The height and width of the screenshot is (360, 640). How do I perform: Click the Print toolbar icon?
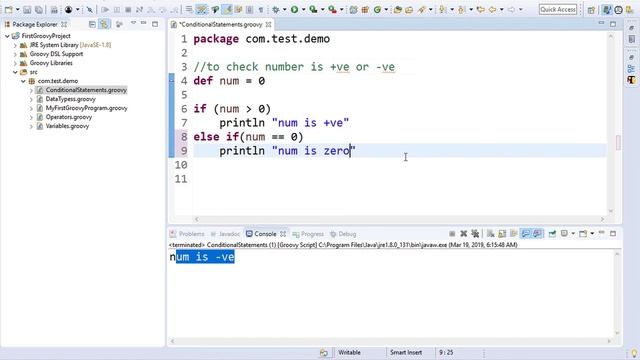pos(54,9)
